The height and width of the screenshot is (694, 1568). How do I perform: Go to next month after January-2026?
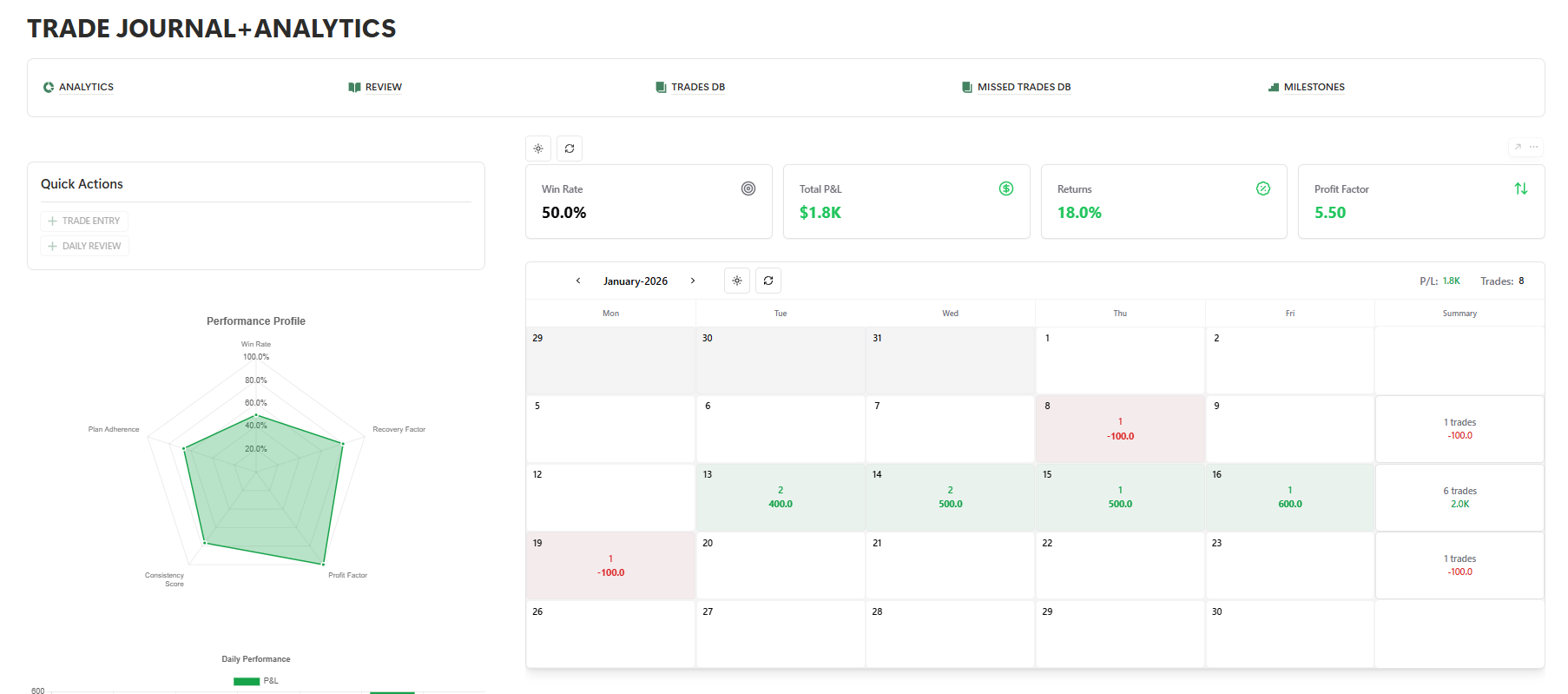pos(693,281)
